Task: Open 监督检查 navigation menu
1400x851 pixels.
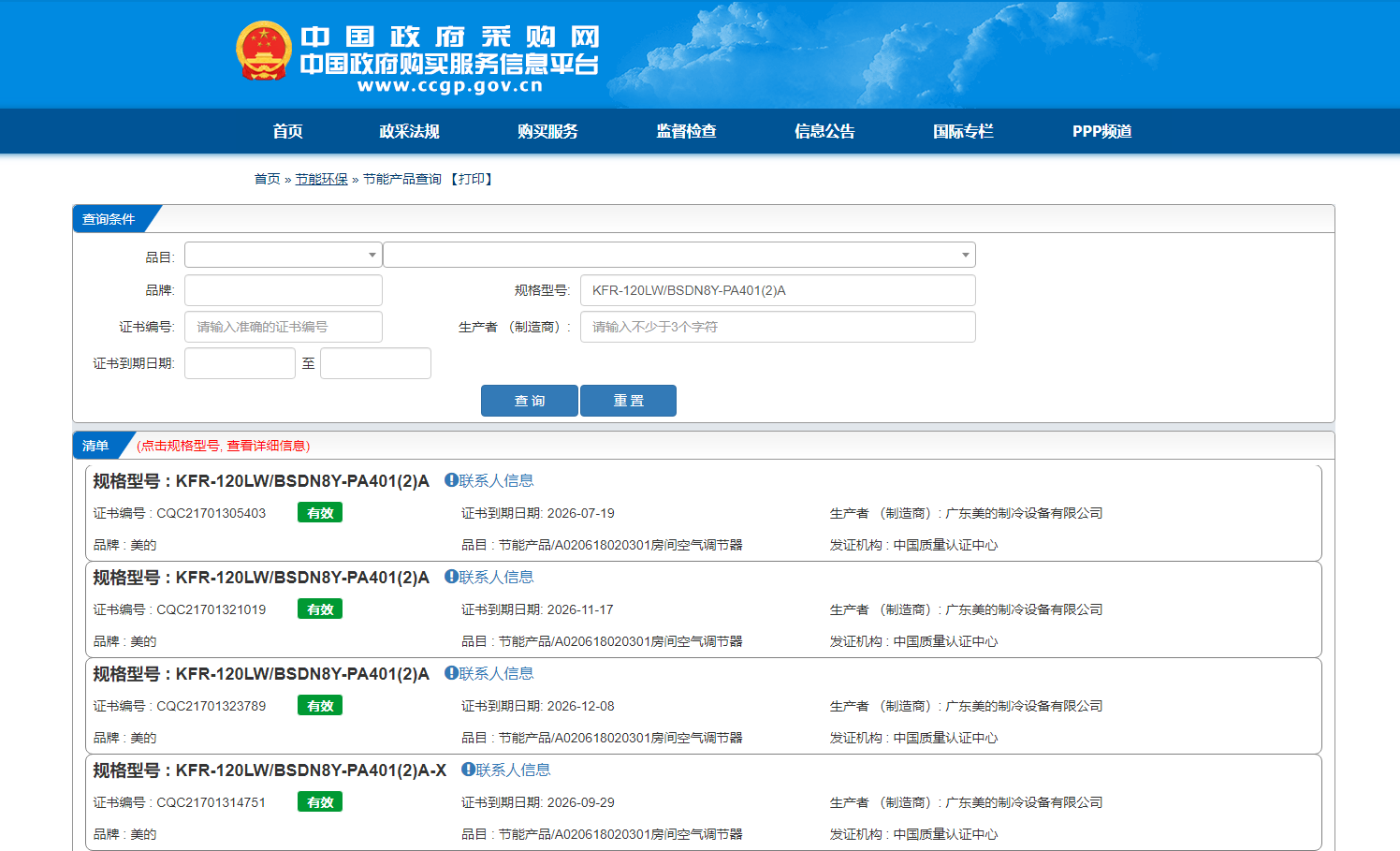Action: point(686,131)
